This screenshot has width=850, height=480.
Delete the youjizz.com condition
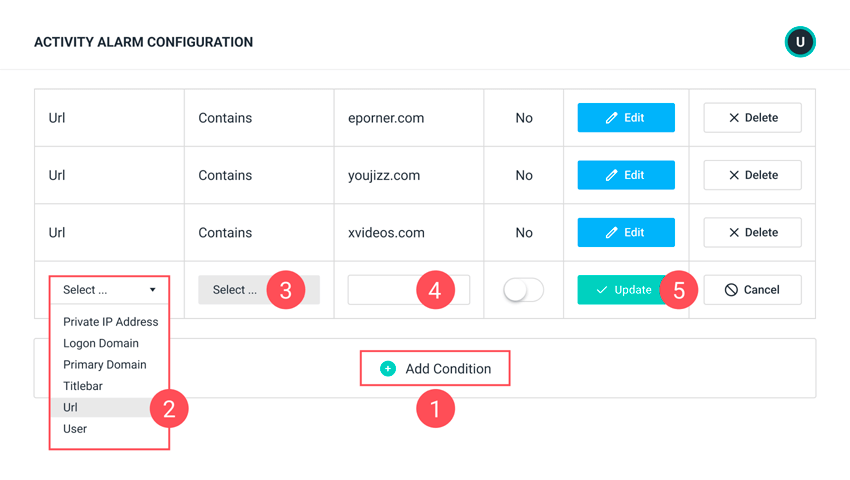[x=752, y=175]
